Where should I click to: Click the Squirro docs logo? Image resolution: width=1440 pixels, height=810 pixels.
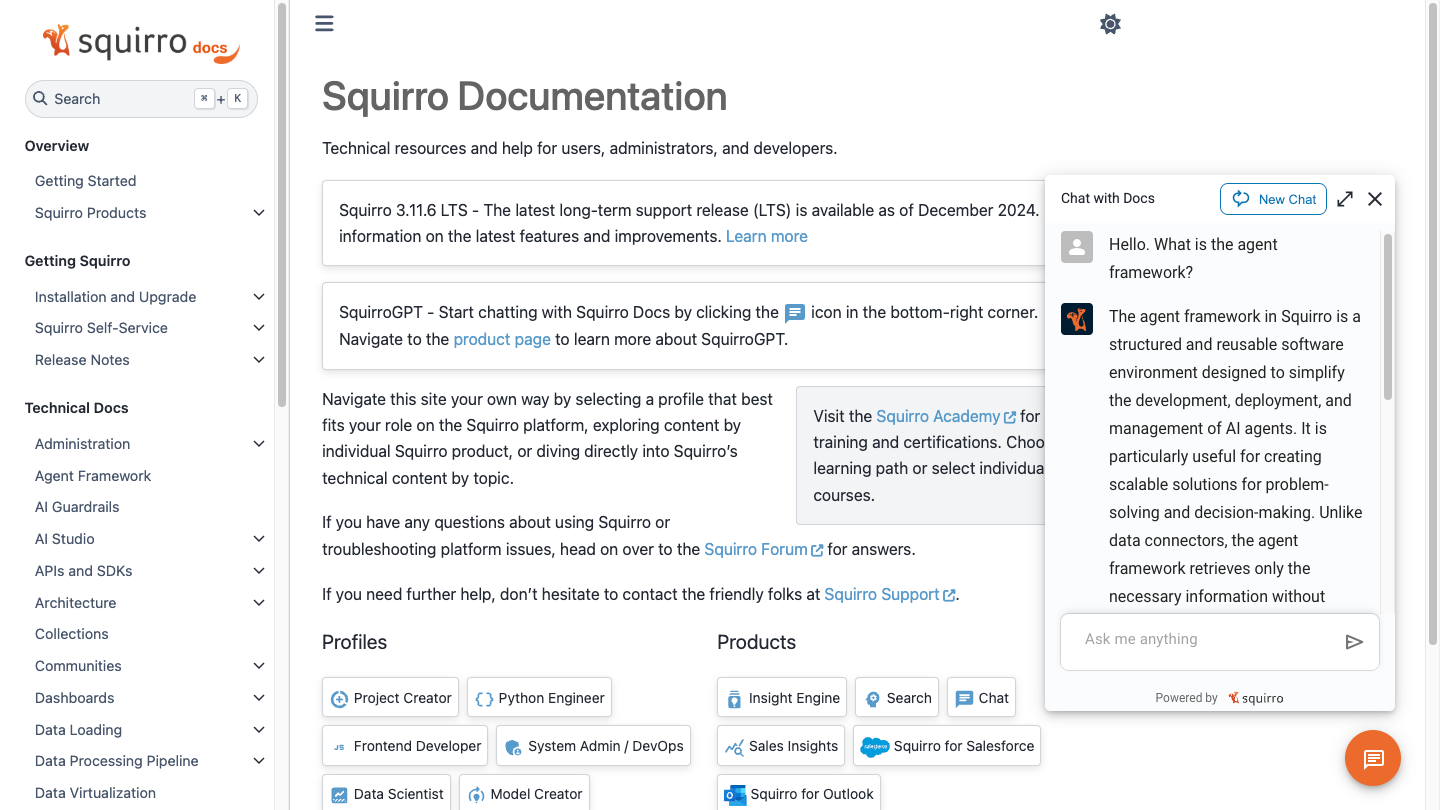point(141,43)
